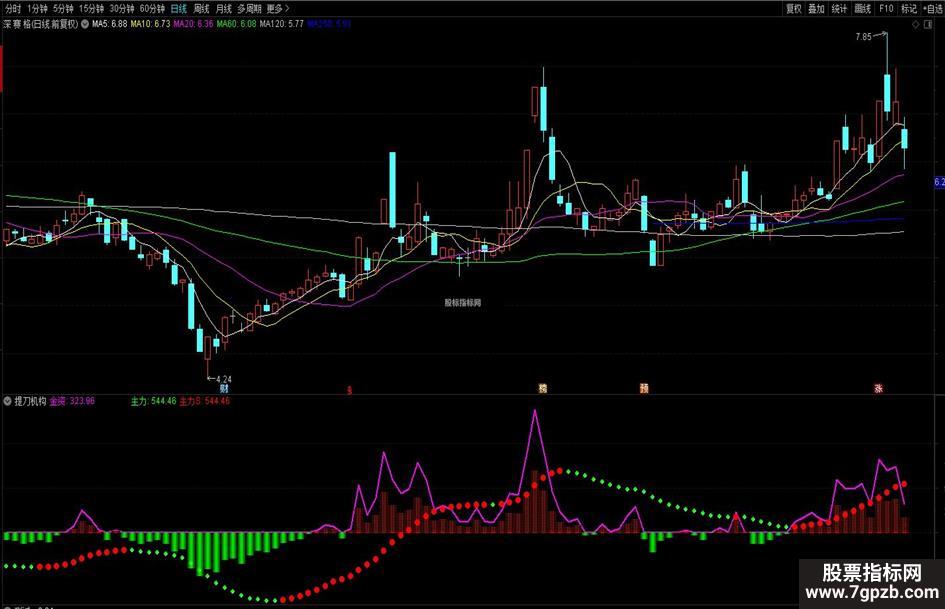Viewport: 945px width, 609px height.
Task: Click the 叠加 overlay button
Action: click(x=817, y=8)
